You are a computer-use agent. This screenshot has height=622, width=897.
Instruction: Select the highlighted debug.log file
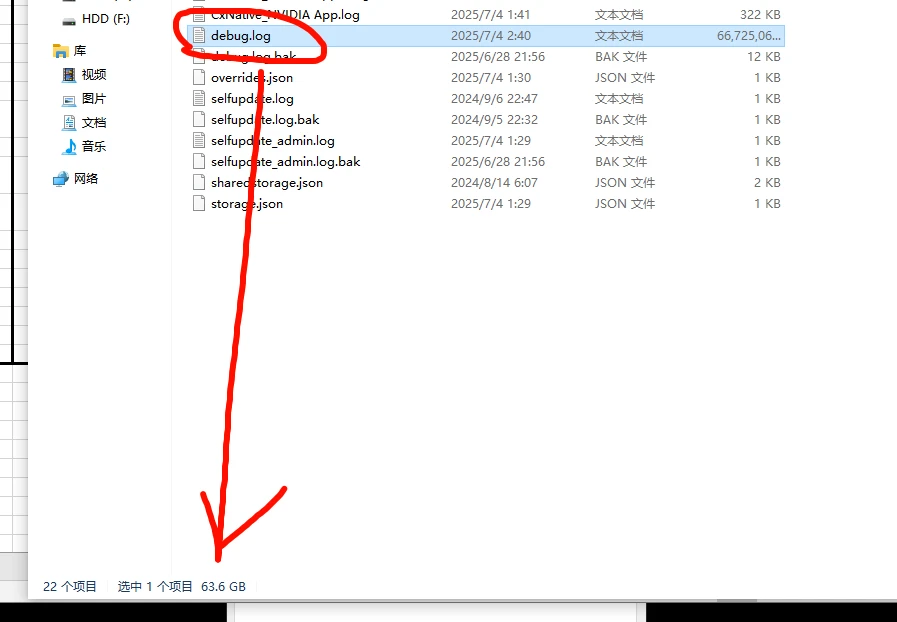[x=241, y=36]
